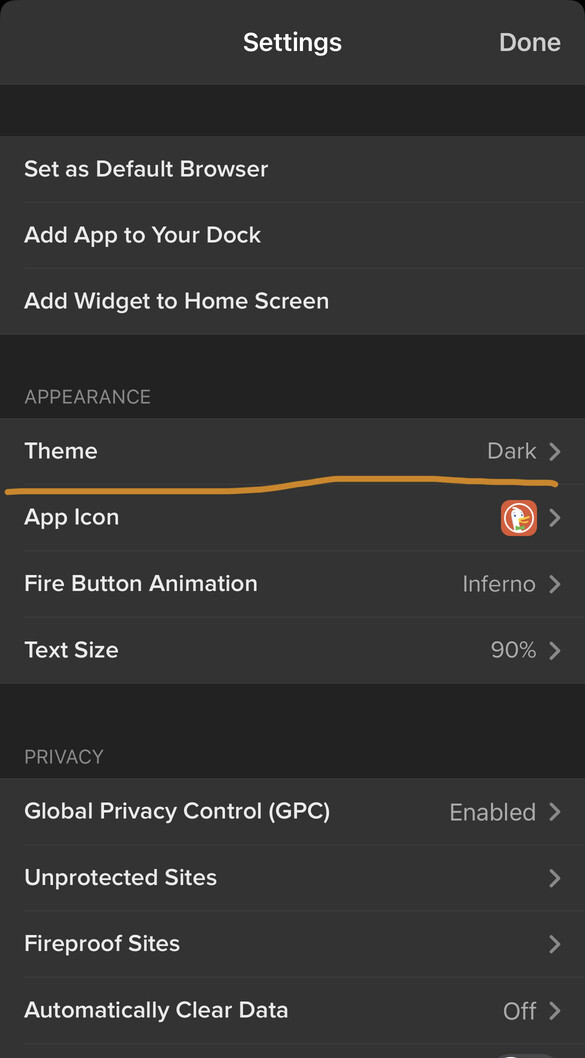Image resolution: width=585 pixels, height=1058 pixels.
Task: Choose Add App to Your Dock
Action: point(292,235)
